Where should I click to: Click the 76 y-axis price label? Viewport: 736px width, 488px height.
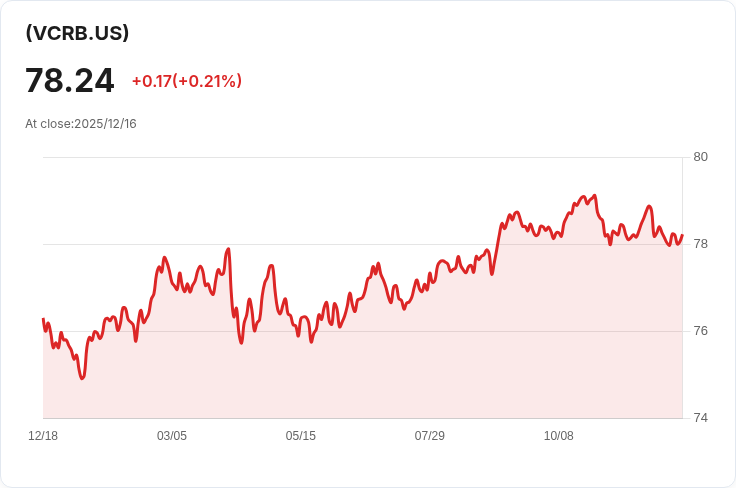[x=700, y=331]
